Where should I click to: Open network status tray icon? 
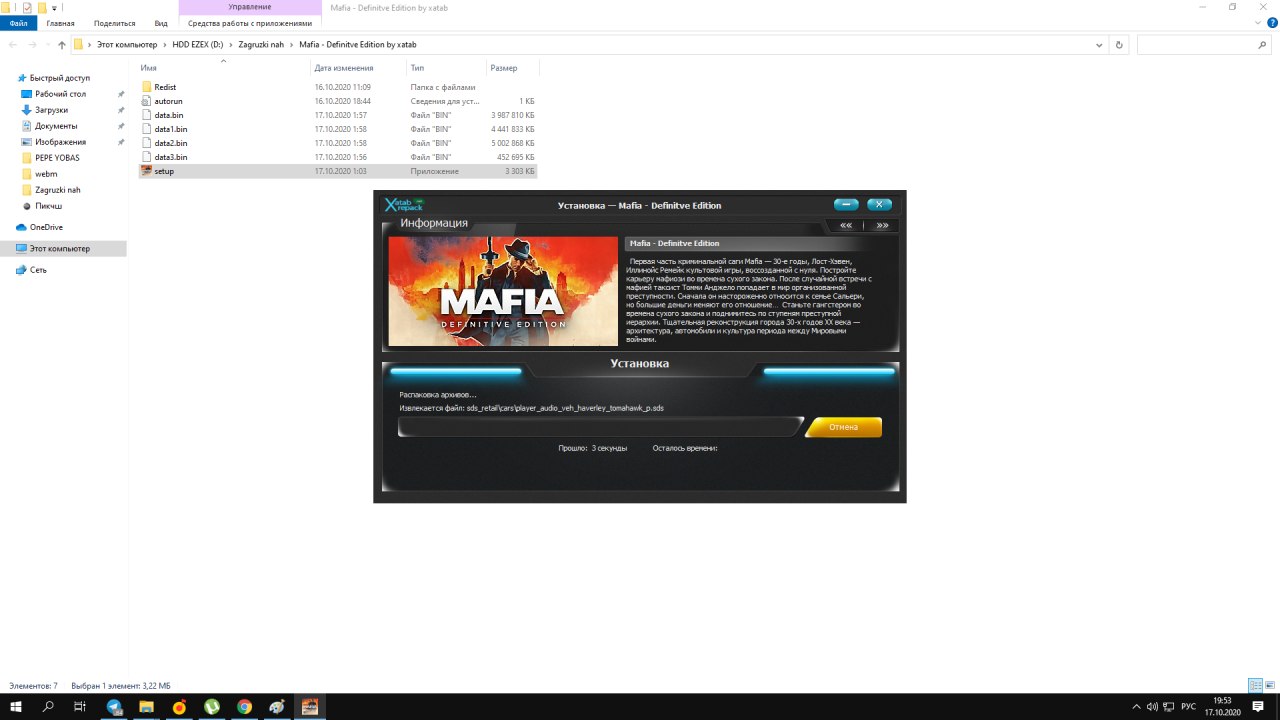click(x=1167, y=707)
